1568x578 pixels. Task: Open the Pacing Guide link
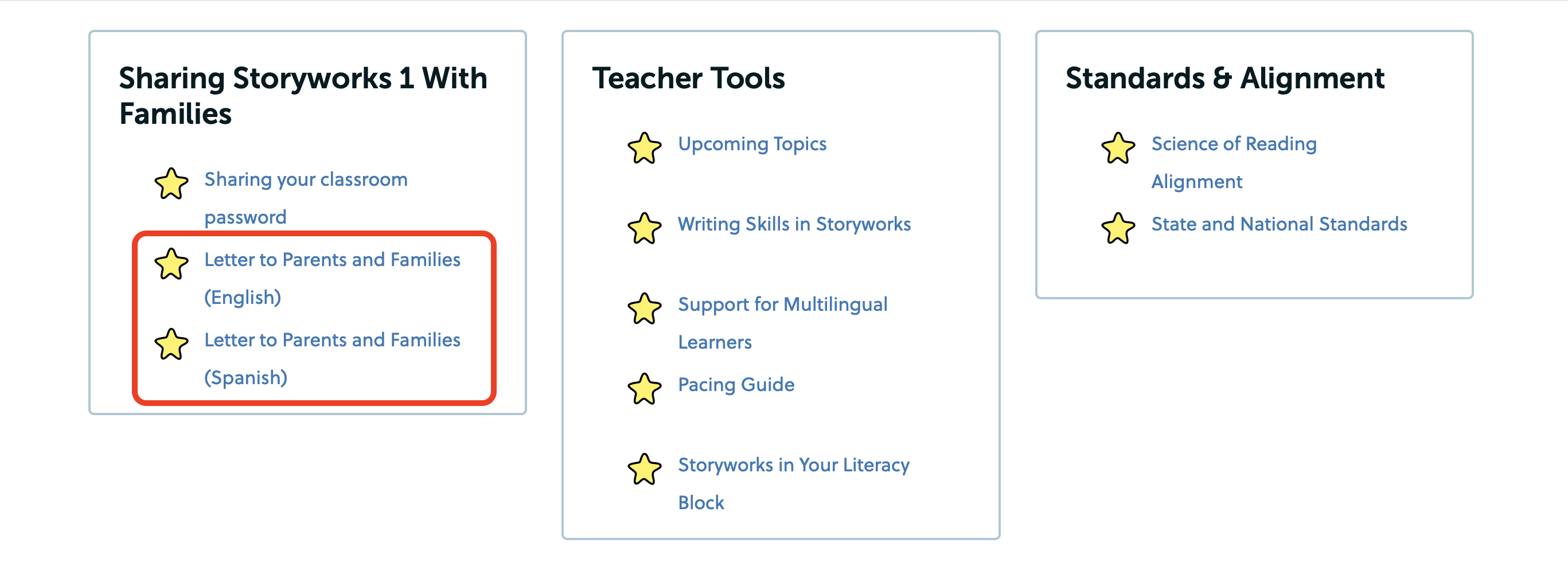click(736, 385)
